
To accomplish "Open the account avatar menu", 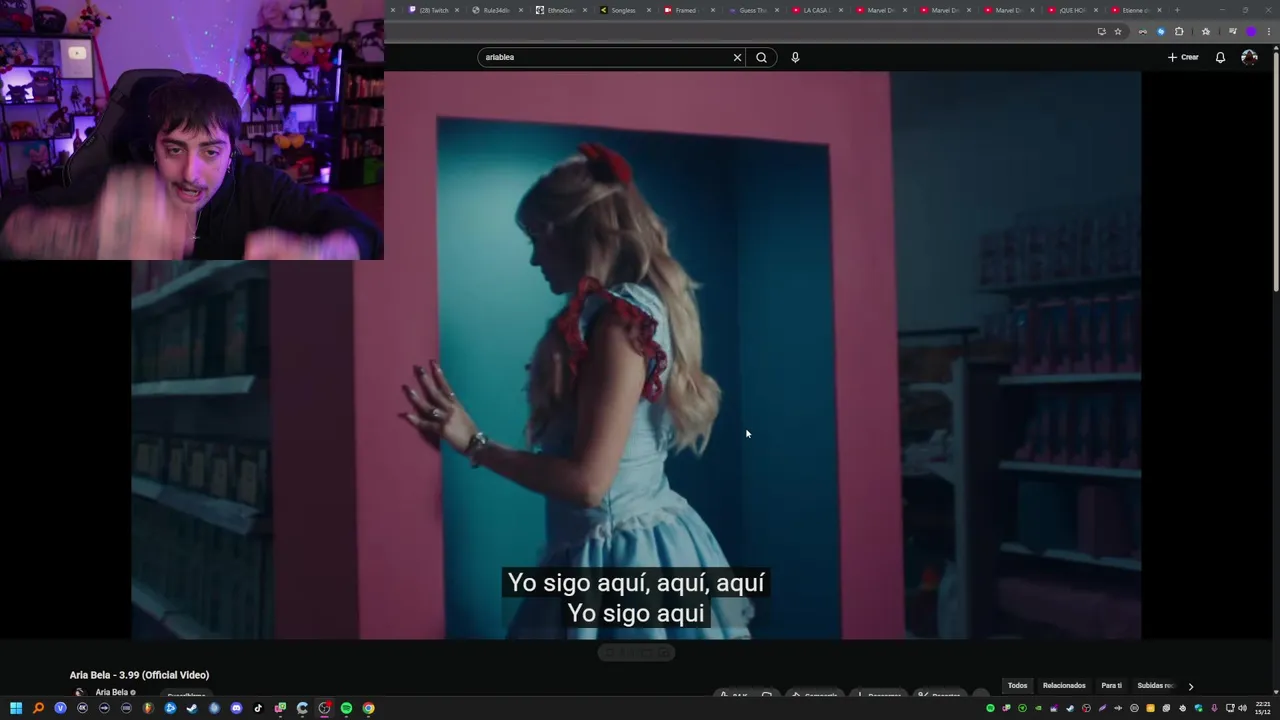I will click(1249, 57).
